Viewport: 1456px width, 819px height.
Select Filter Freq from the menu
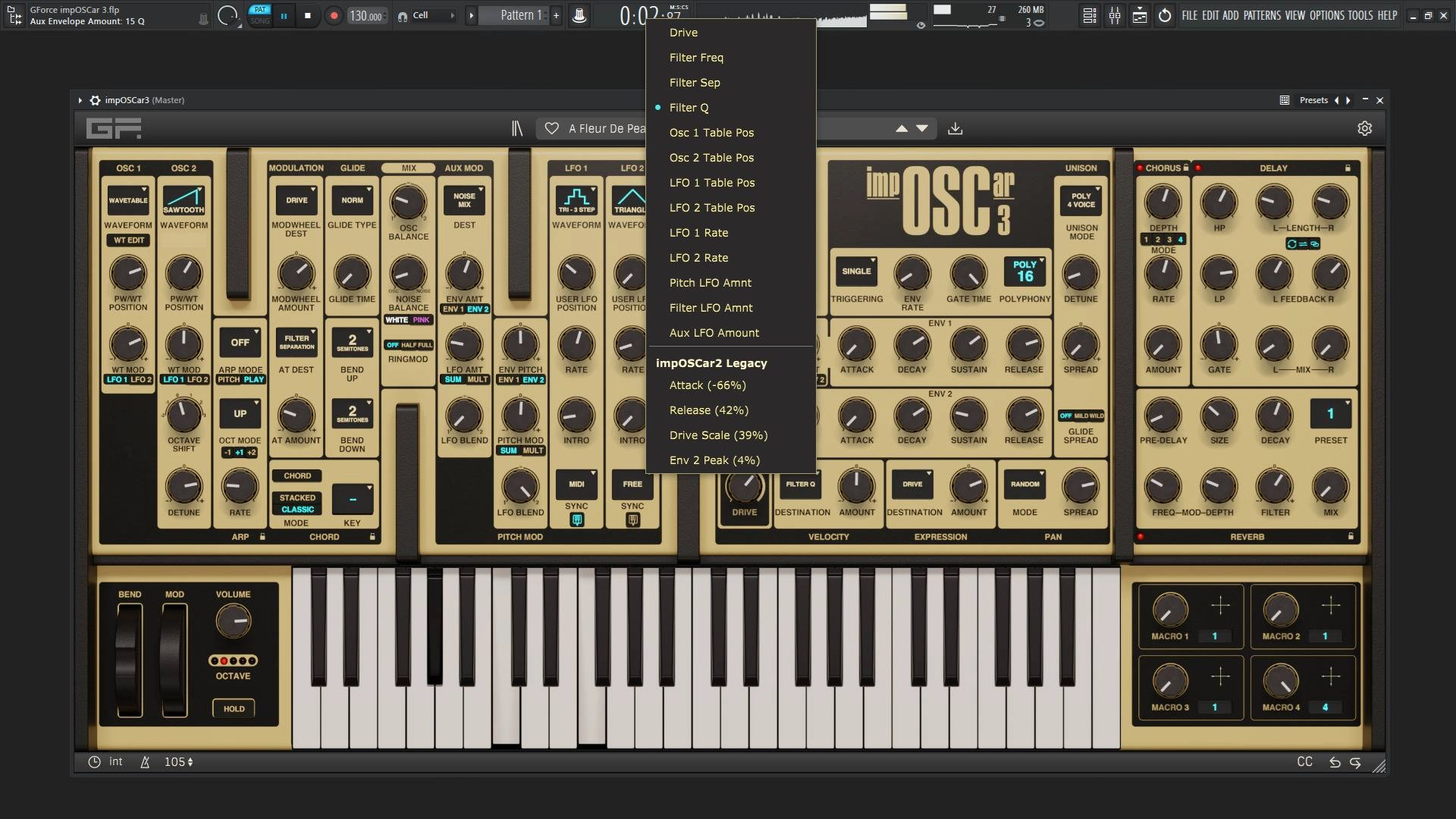[x=731, y=58]
